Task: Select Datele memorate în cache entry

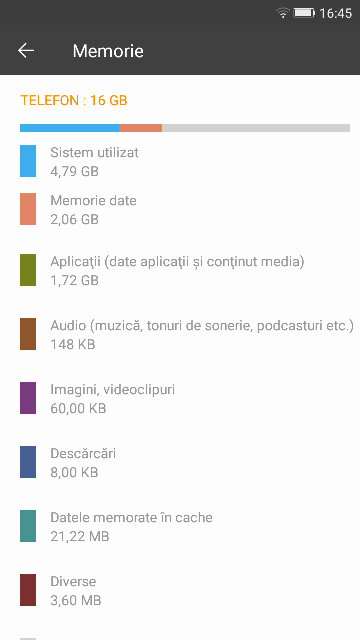Action: coord(180,526)
